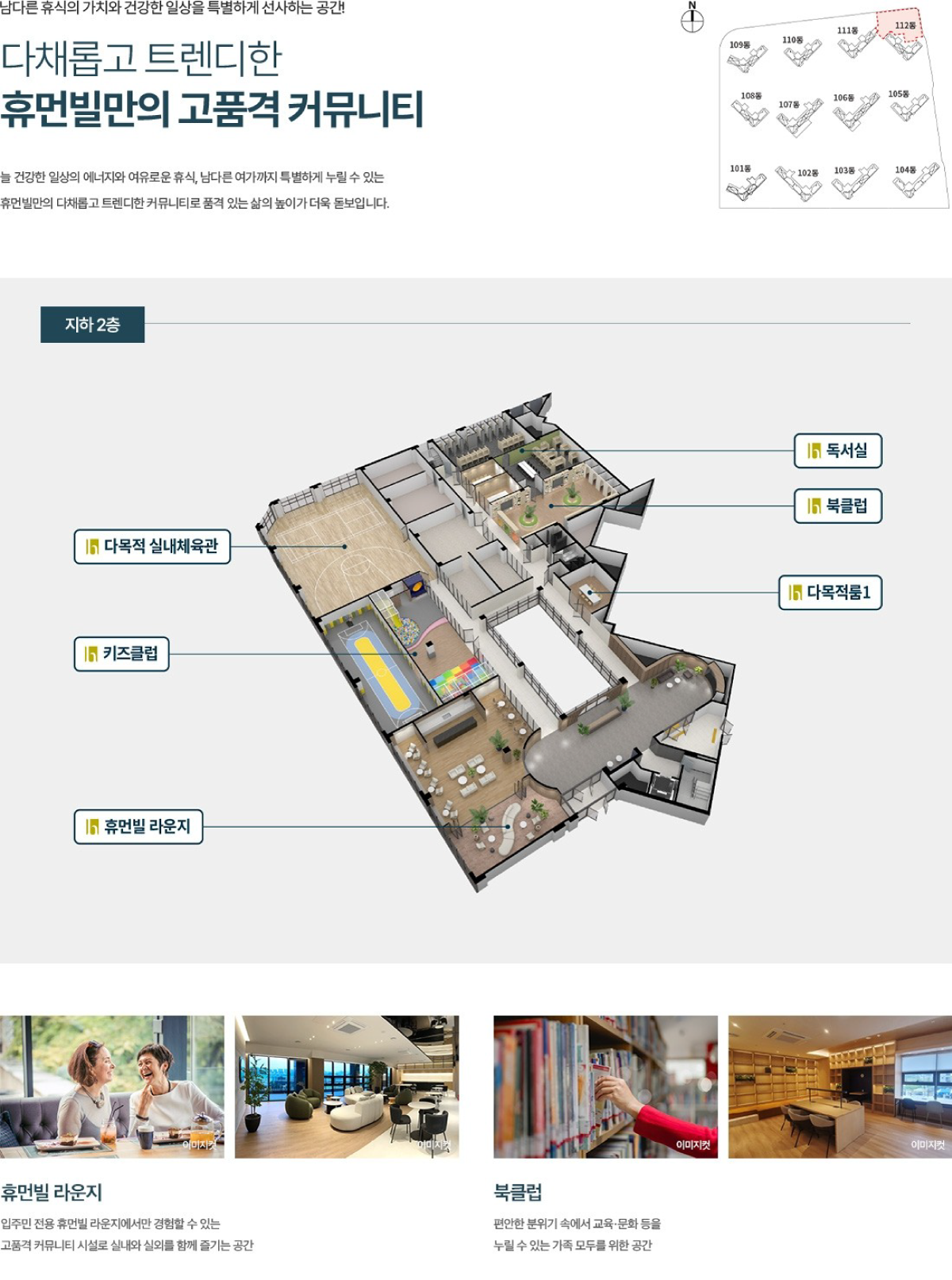Select building 112동 on the site map
This screenshot has width=952, height=1280.
(x=902, y=35)
